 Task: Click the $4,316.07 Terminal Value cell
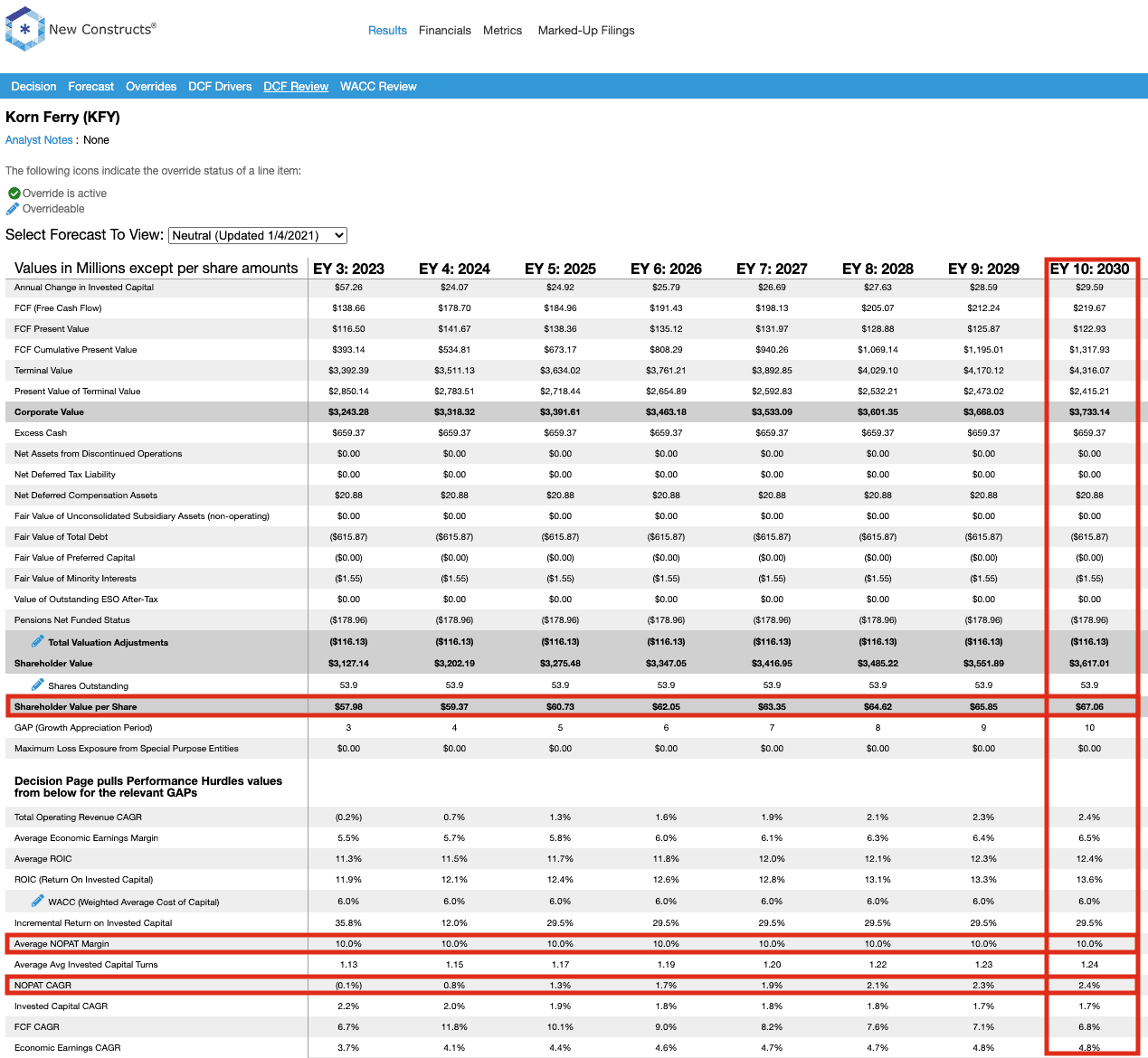[1089, 371]
